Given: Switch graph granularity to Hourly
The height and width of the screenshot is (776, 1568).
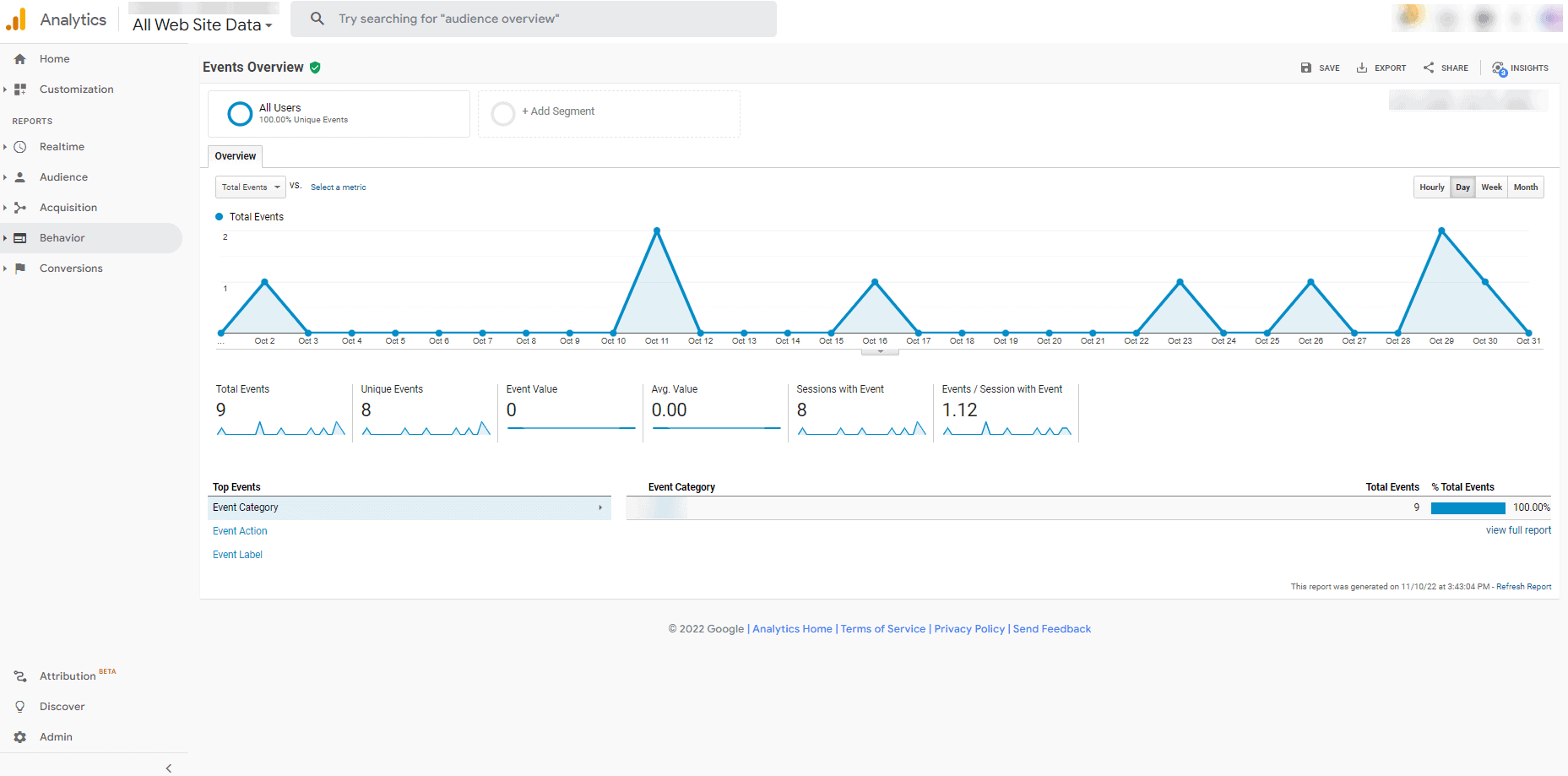Looking at the screenshot, I should tap(1432, 187).
